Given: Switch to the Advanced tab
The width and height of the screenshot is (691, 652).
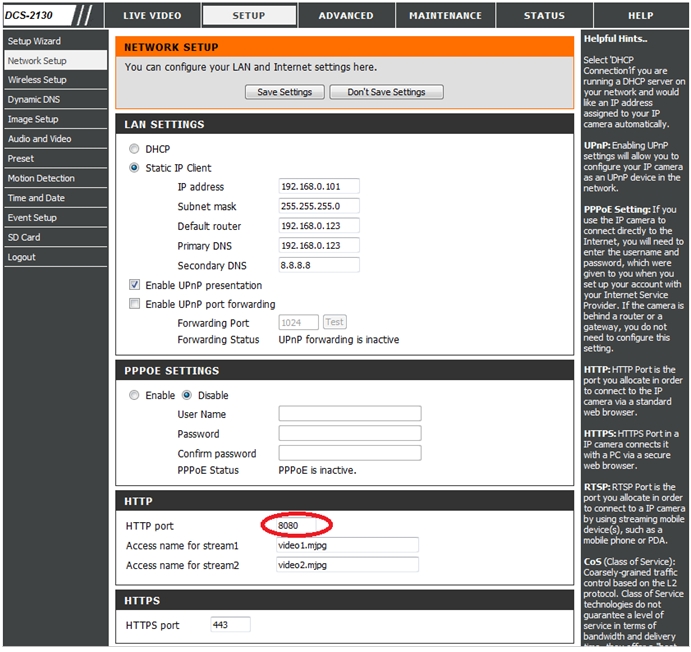Looking at the screenshot, I should pos(345,16).
